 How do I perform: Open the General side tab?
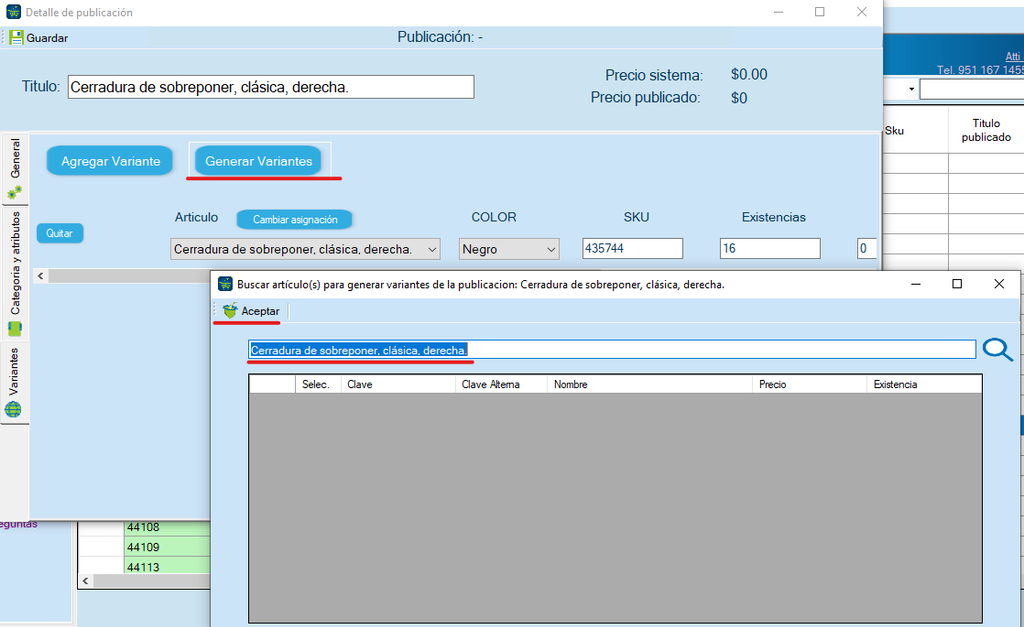pyautogui.click(x=14, y=169)
